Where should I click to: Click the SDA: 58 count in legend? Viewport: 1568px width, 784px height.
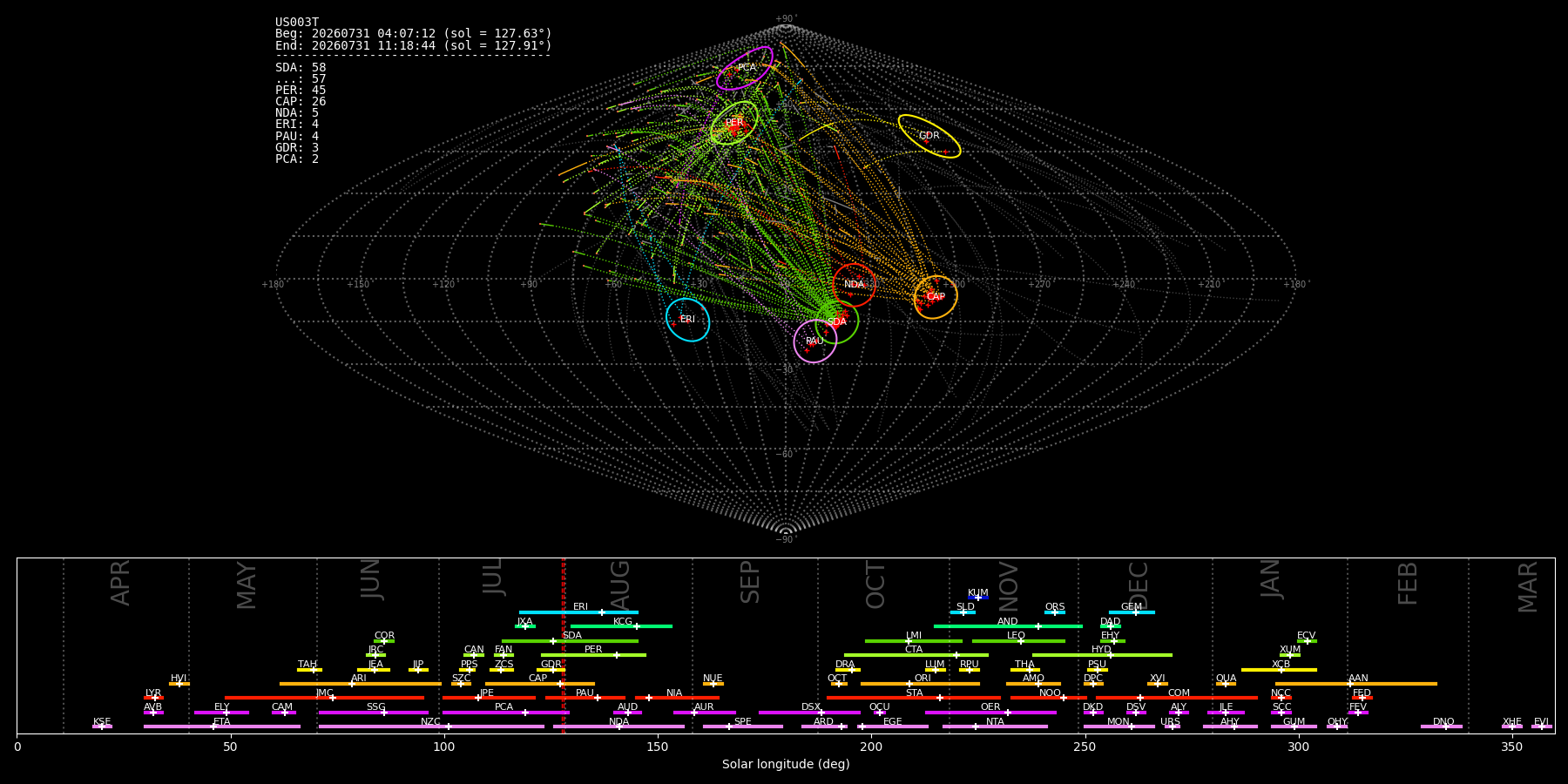click(301, 67)
